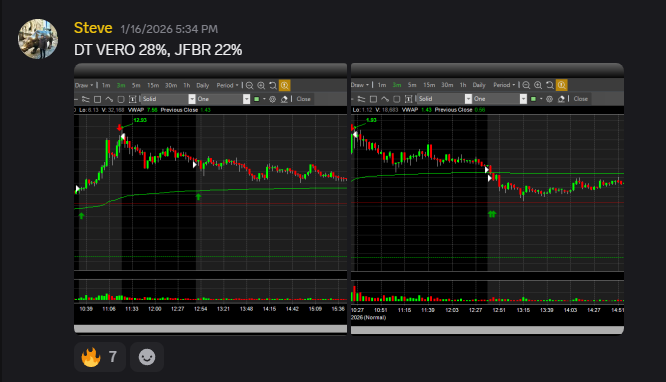Click the target settings icon in left chart
This screenshot has width=666, height=382.
click(273, 99)
